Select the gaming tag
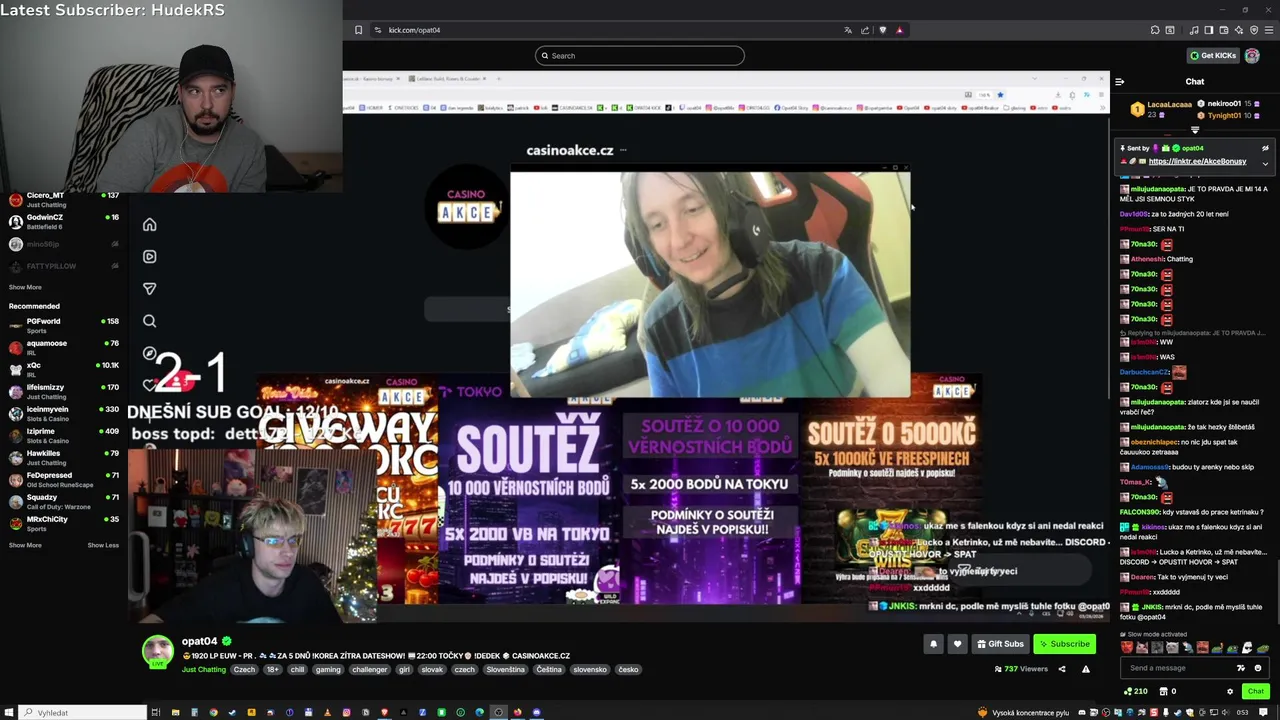This screenshot has width=1280, height=720. [x=328, y=669]
